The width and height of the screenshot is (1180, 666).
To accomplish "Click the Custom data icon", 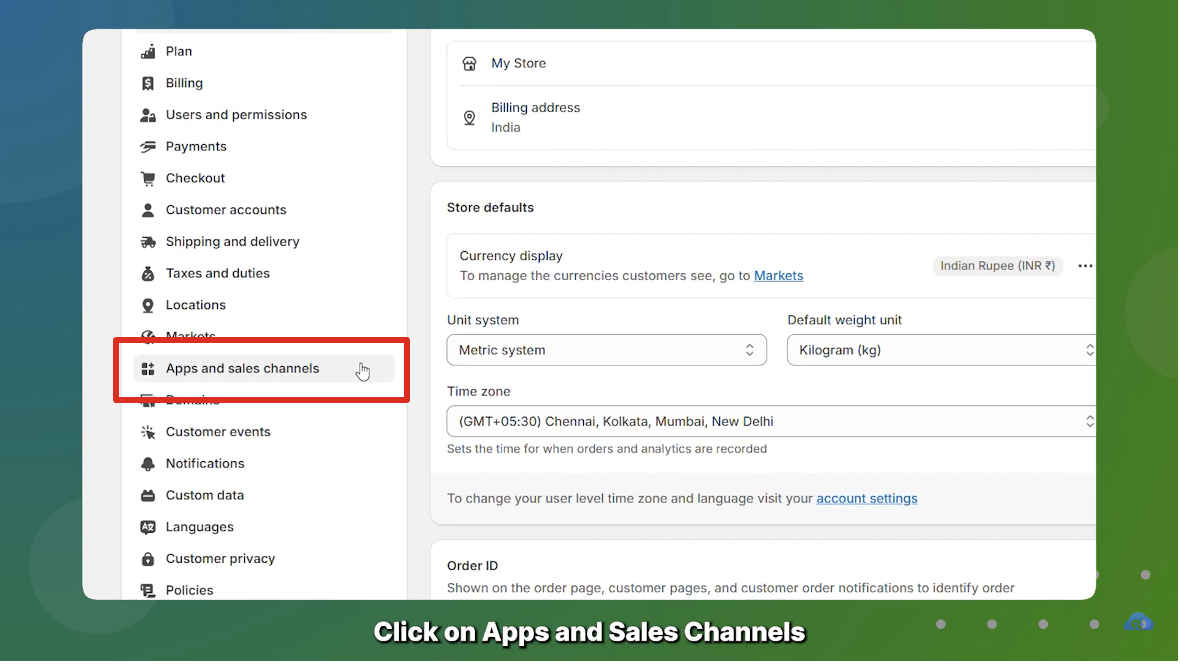I will 148,495.
